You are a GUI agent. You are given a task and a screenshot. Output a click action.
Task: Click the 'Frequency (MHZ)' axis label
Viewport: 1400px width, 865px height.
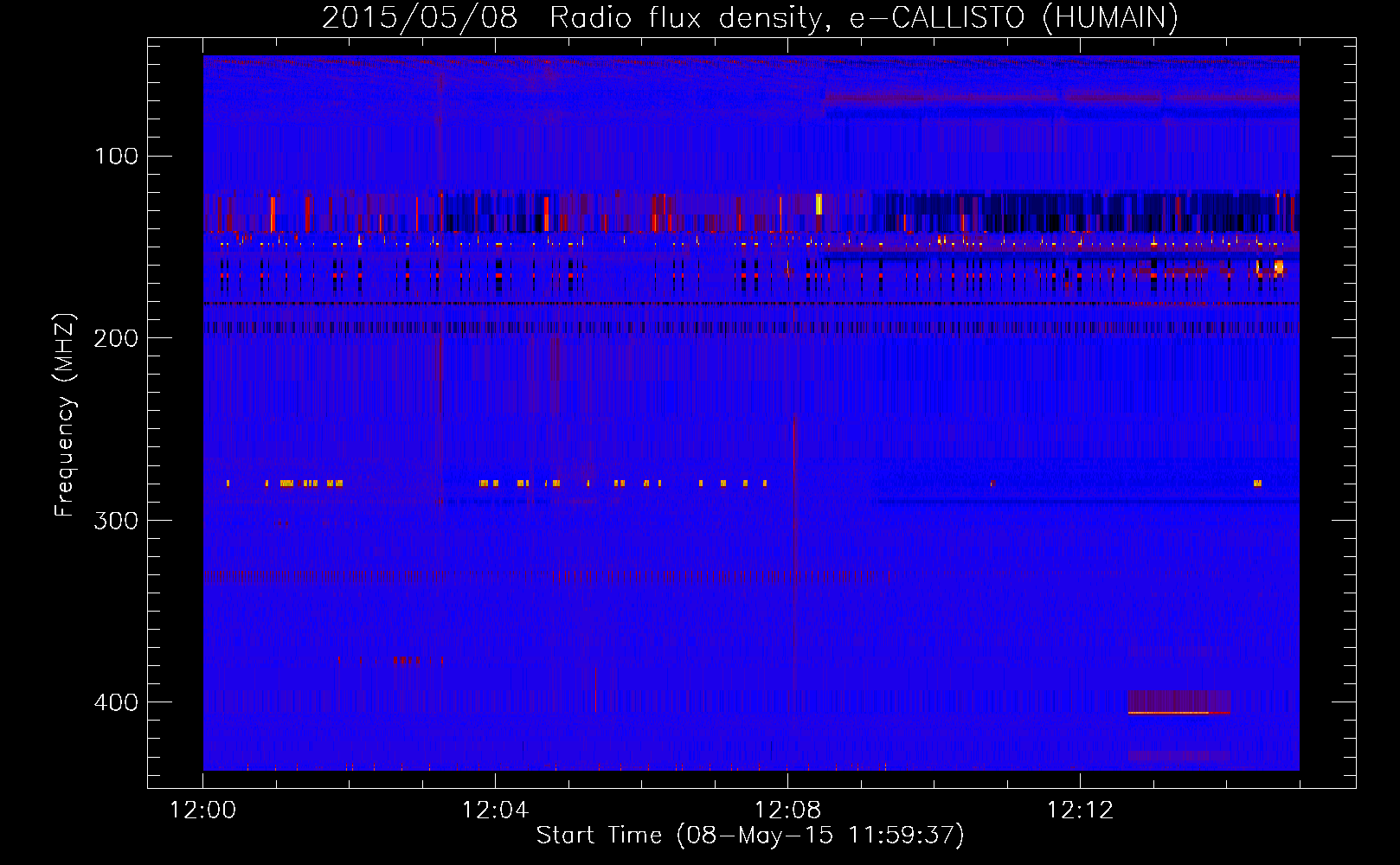click(x=65, y=415)
